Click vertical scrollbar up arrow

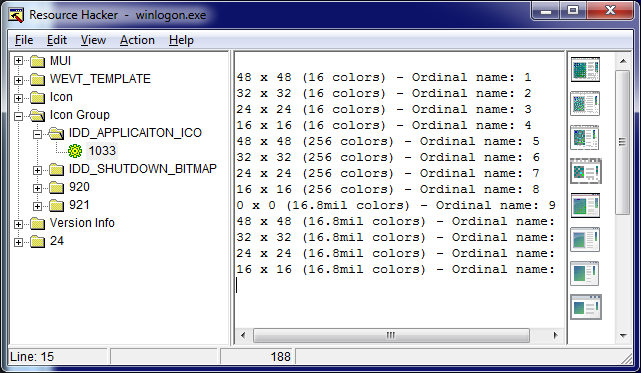tap(623, 61)
